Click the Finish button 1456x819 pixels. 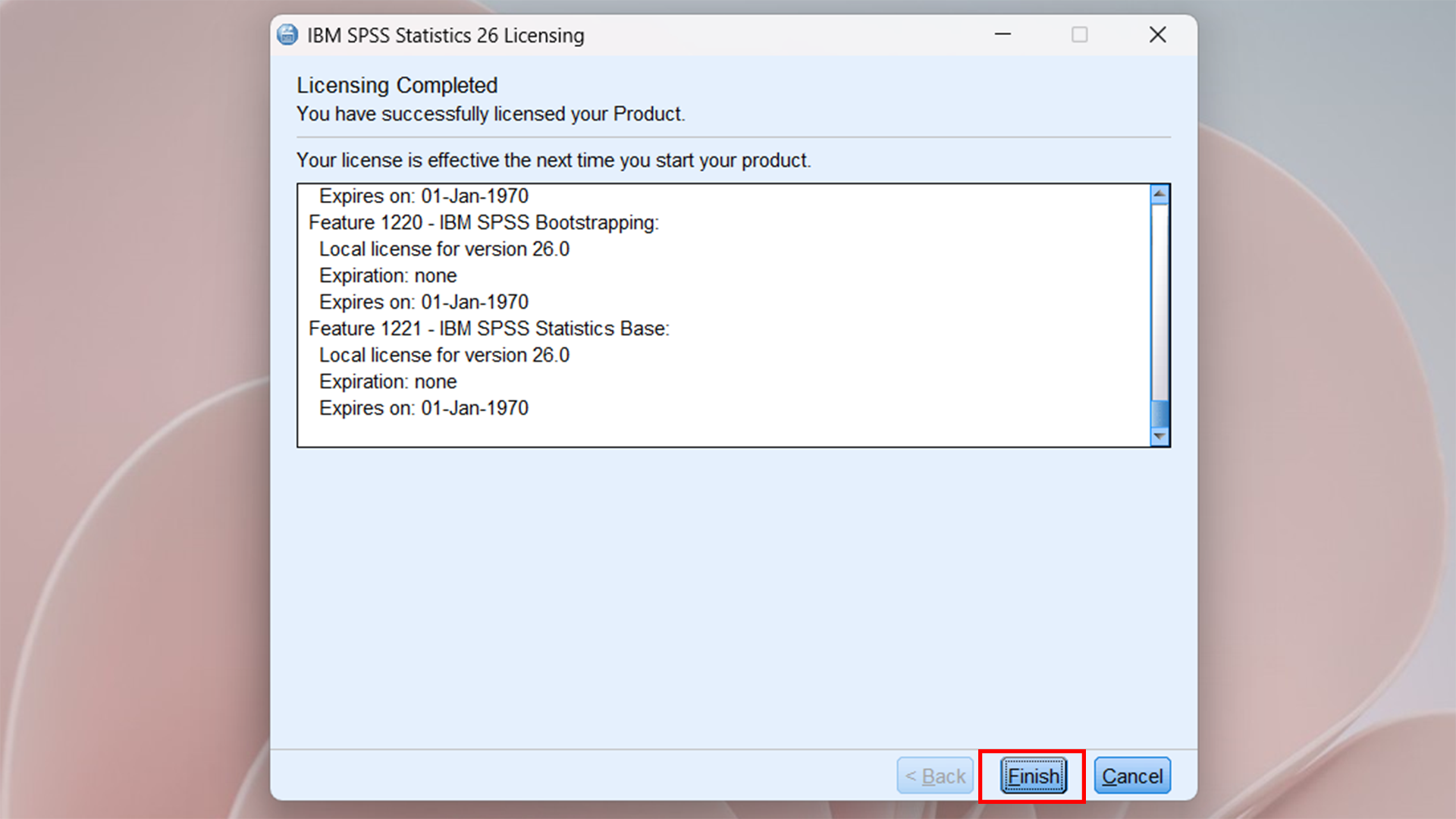click(1033, 776)
